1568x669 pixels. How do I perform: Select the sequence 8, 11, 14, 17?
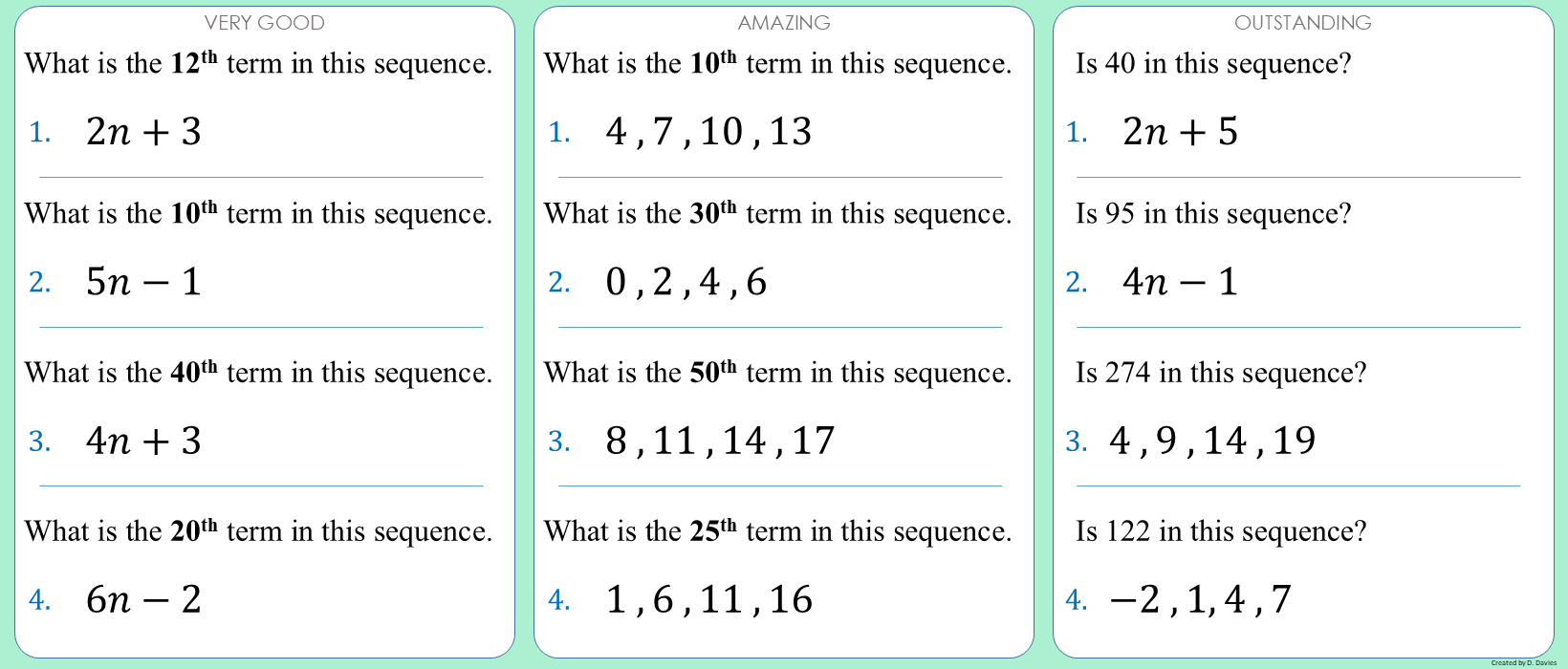pyautogui.click(x=720, y=441)
